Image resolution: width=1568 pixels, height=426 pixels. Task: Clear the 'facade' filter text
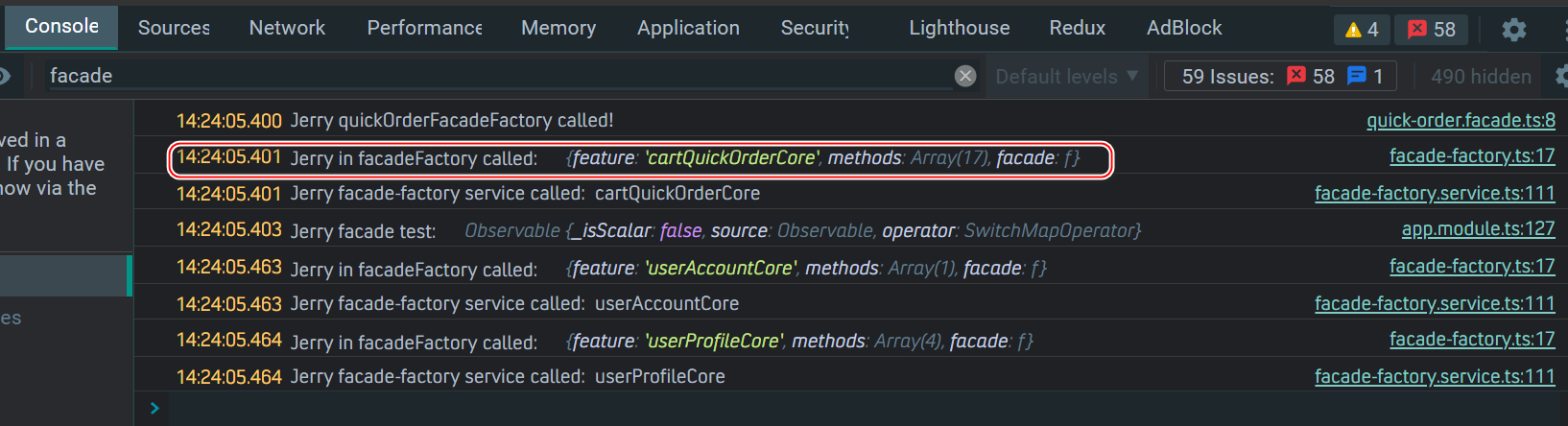coord(965,76)
